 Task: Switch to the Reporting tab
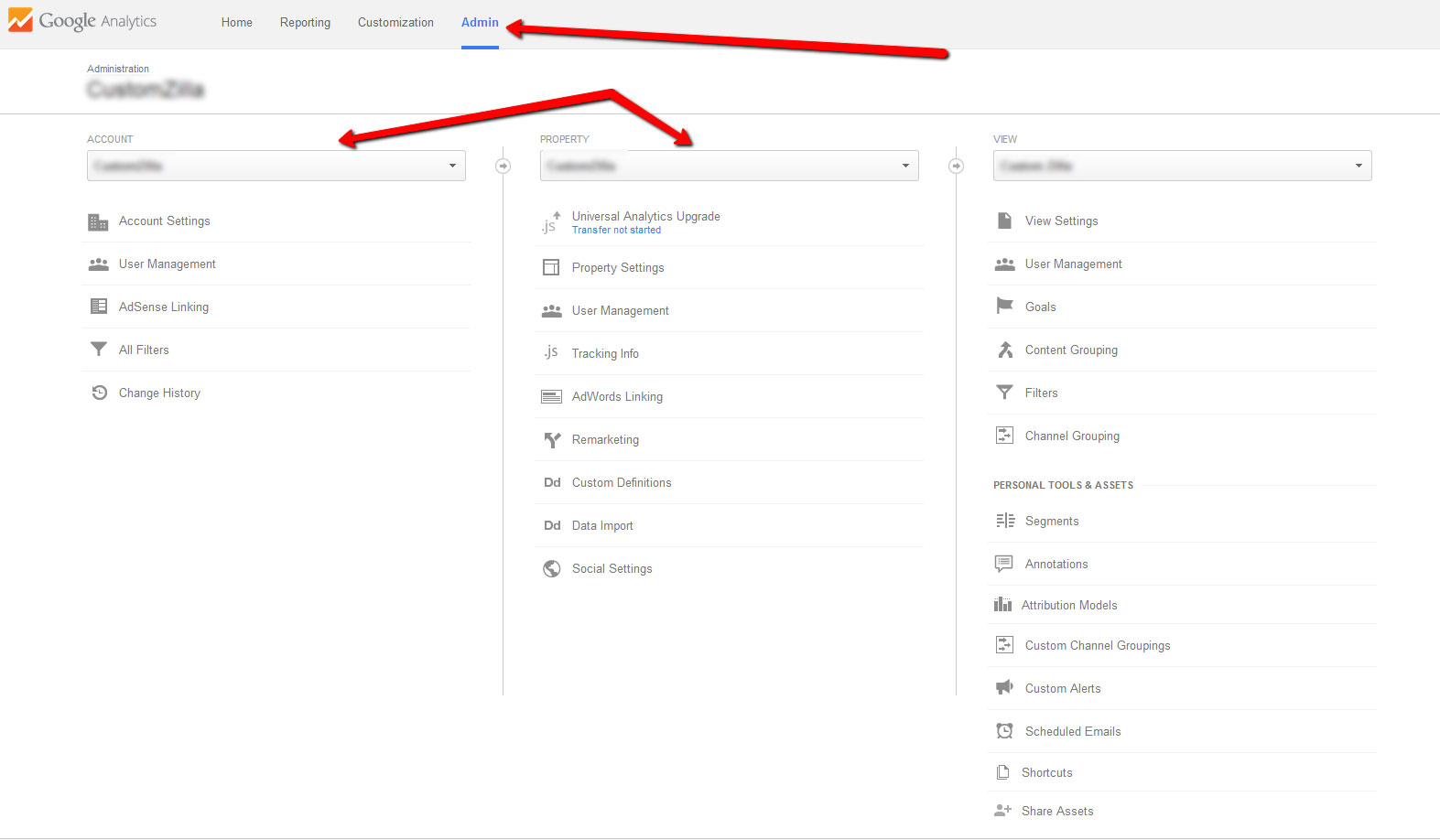(305, 22)
